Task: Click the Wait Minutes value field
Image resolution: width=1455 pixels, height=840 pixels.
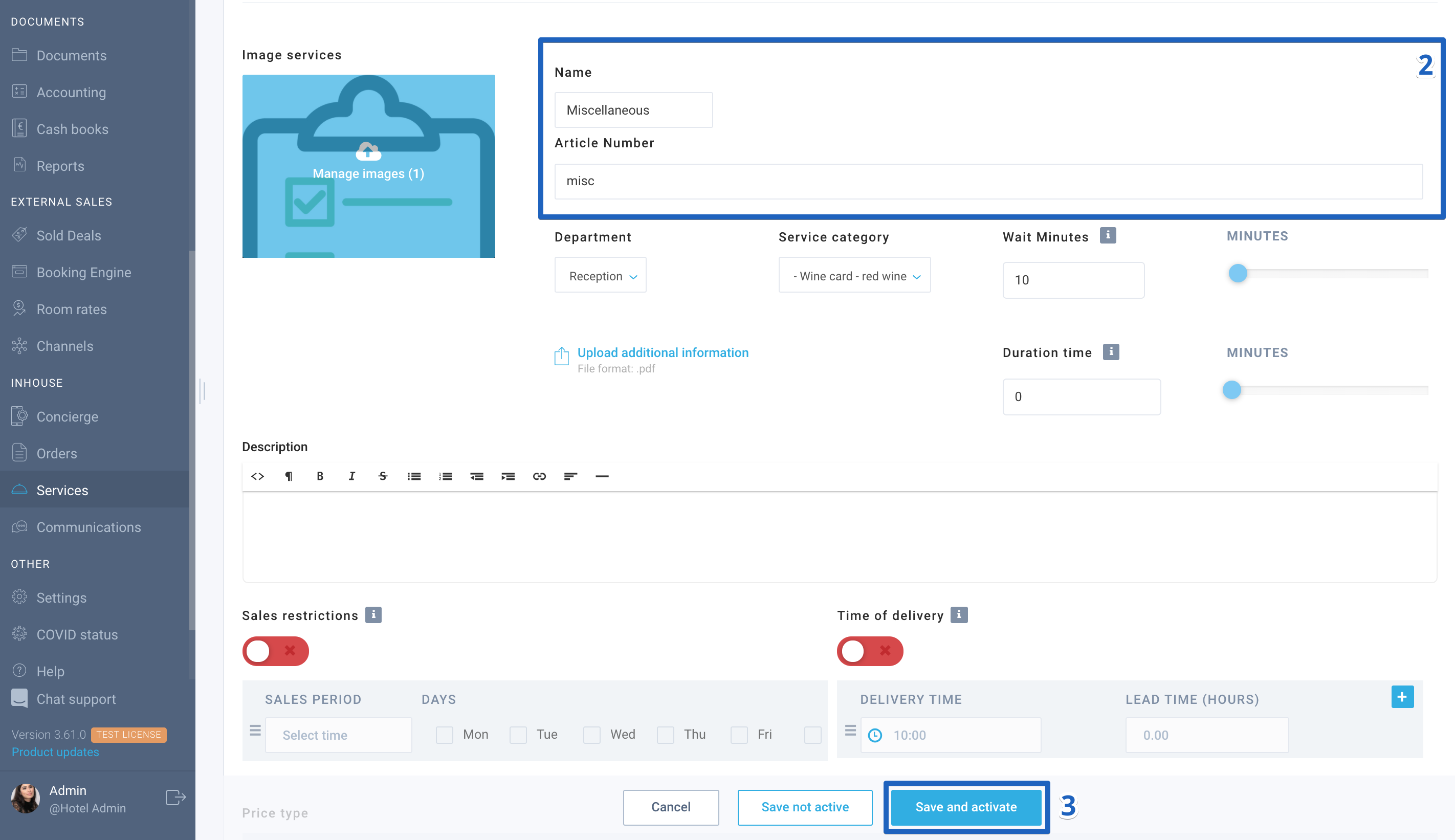Action: point(1073,280)
